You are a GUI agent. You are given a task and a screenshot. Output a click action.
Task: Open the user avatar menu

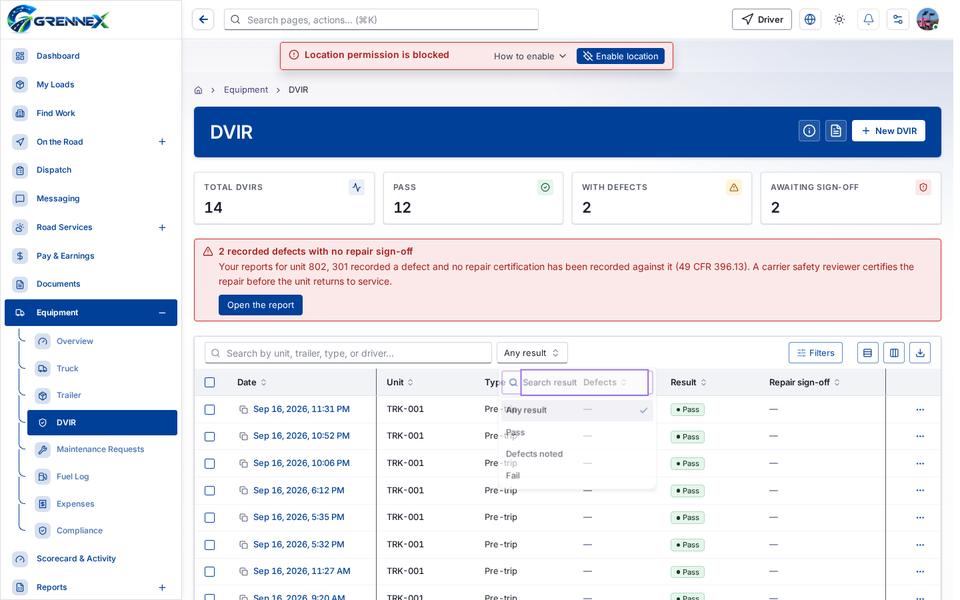928,20
